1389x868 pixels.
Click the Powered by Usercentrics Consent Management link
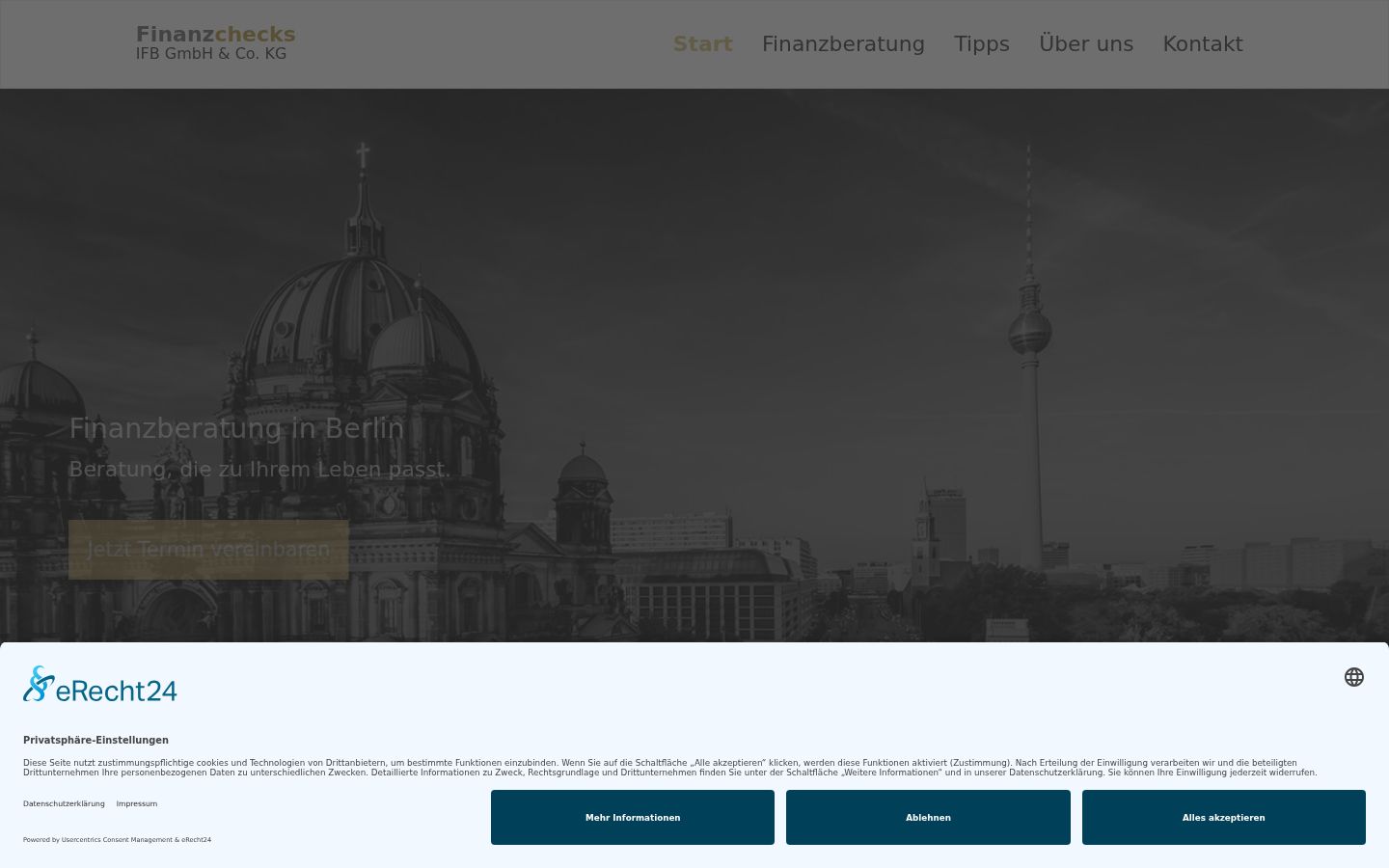coord(117,840)
